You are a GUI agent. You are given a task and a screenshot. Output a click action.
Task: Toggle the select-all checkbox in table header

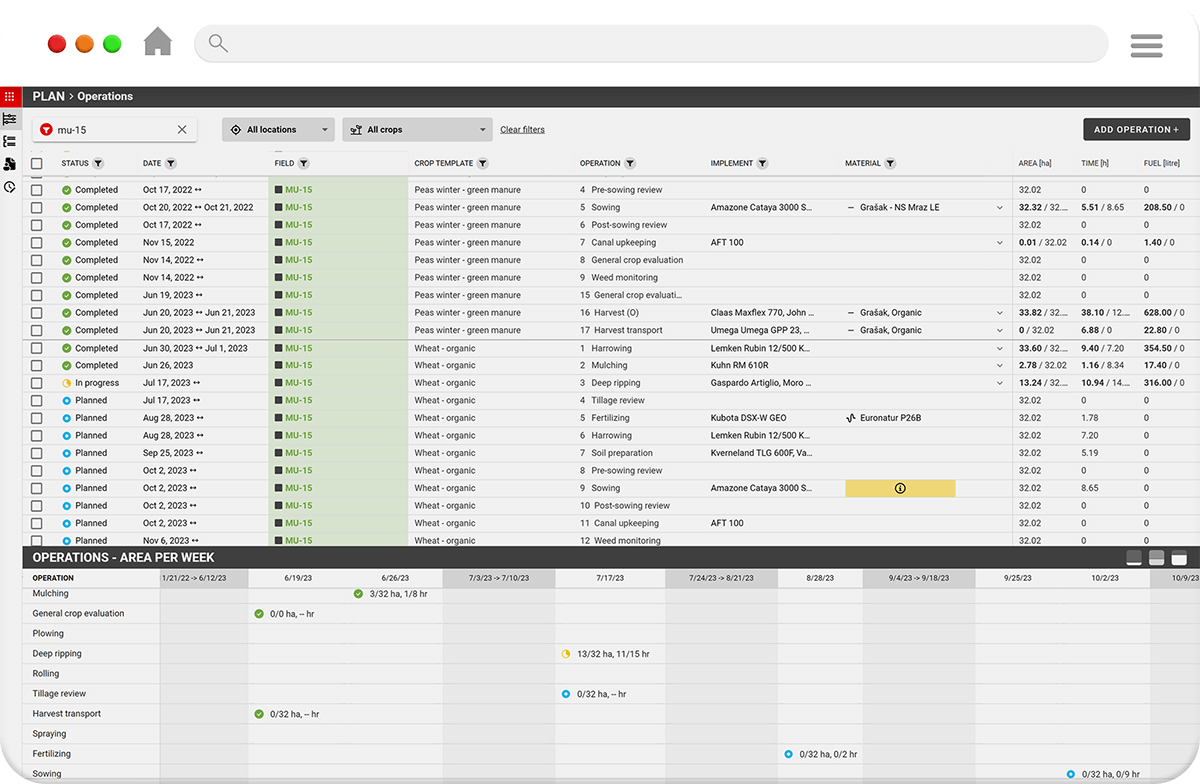pyautogui.click(x=37, y=163)
